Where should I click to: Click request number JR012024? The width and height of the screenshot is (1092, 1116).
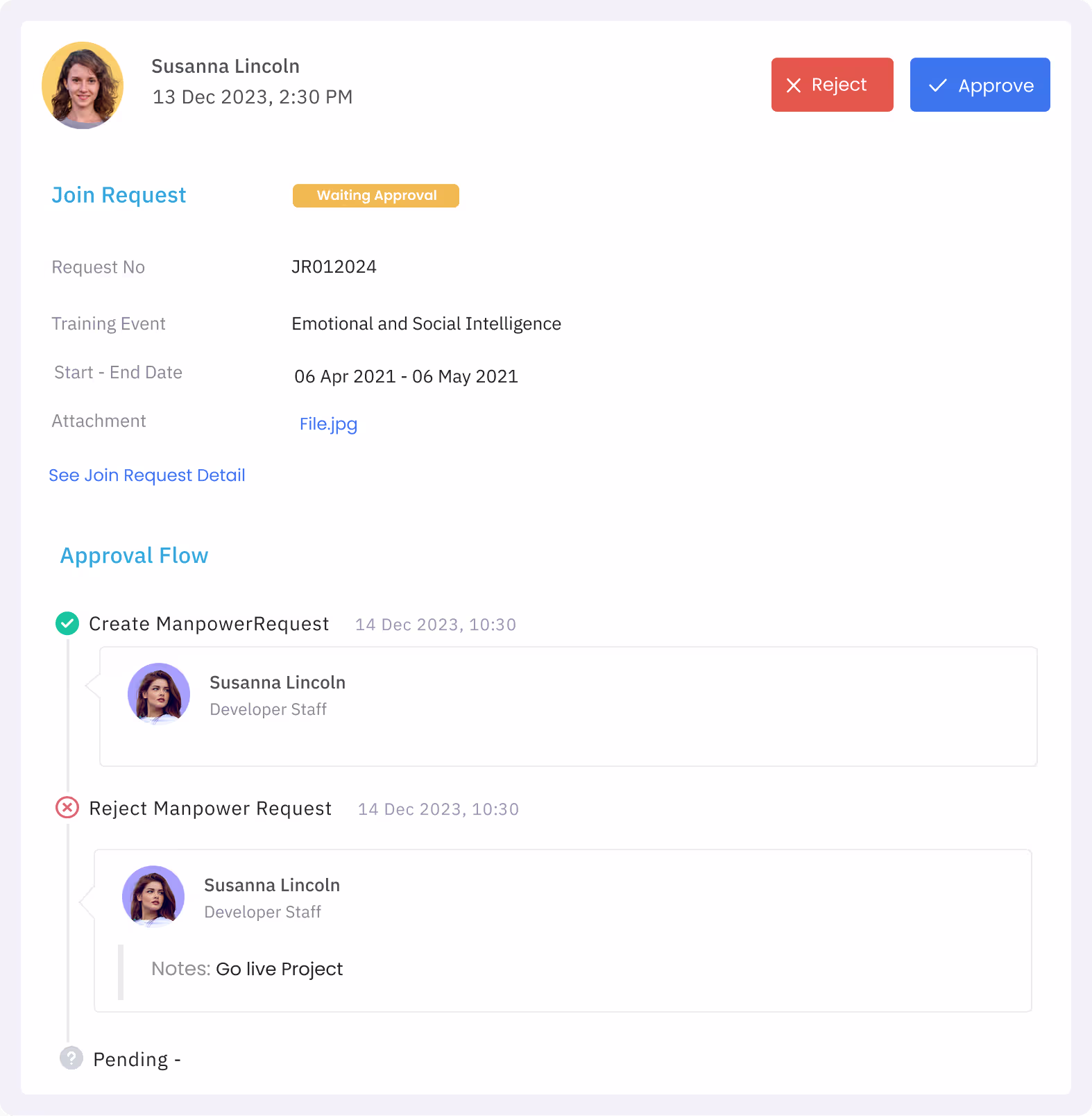point(334,267)
